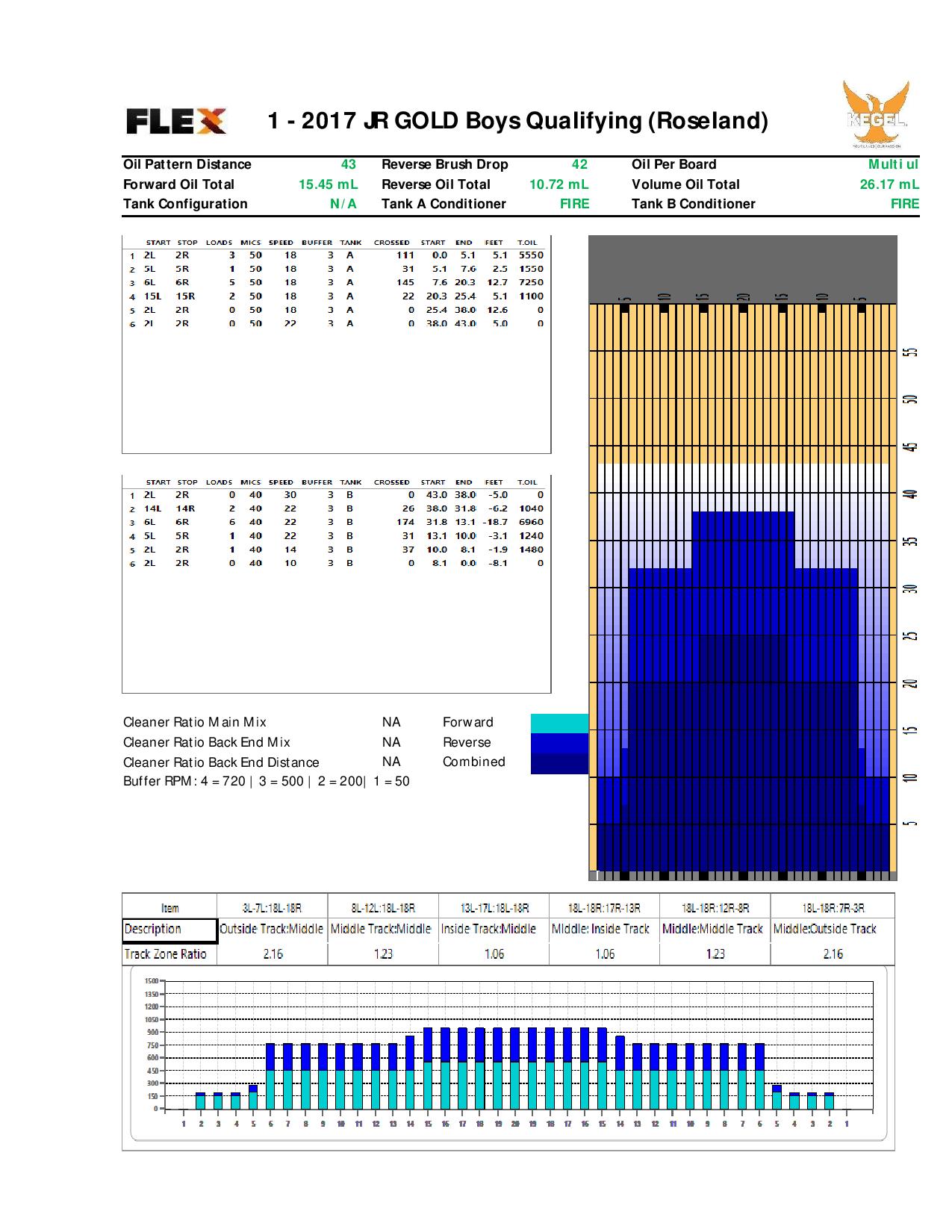Viewport: 952px width, 1232px height.
Task: Click the 7250 T.OIL cell
Action: pos(531,282)
